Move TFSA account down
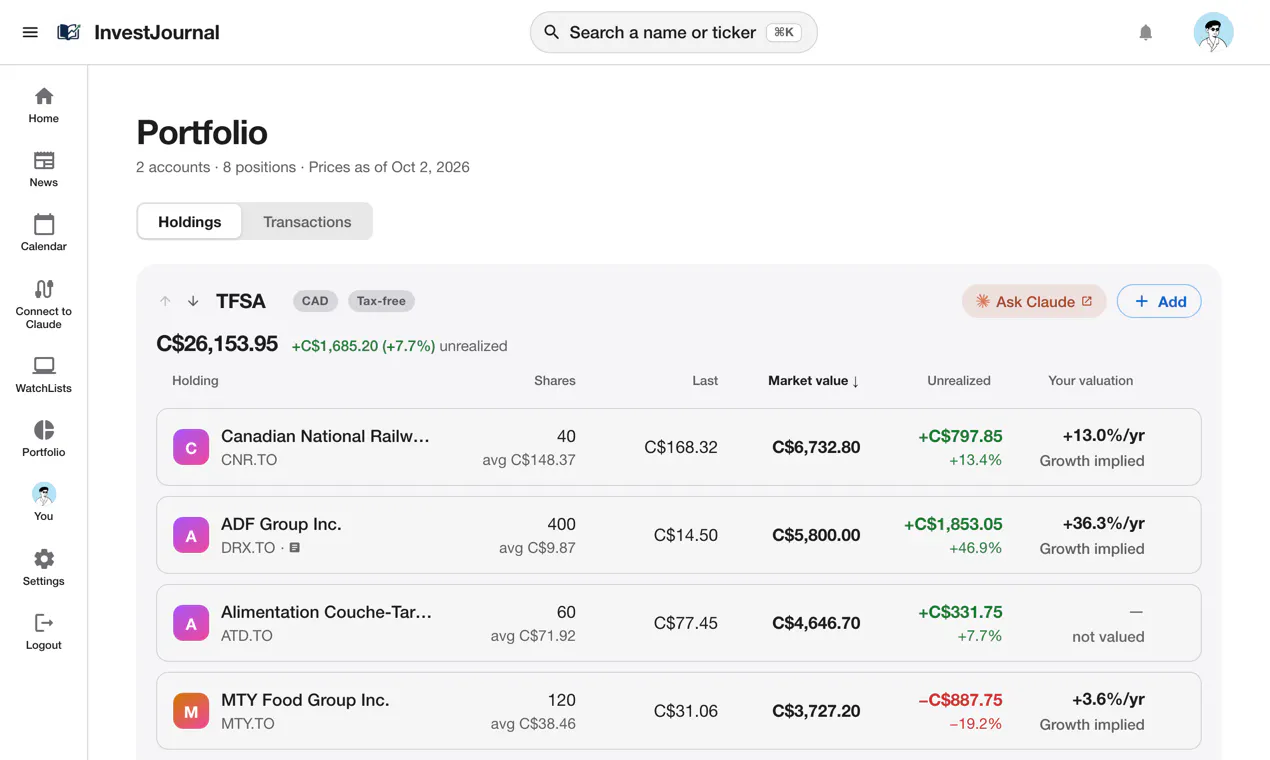This screenshot has width=1270, height=760. (x=193, y=301)
